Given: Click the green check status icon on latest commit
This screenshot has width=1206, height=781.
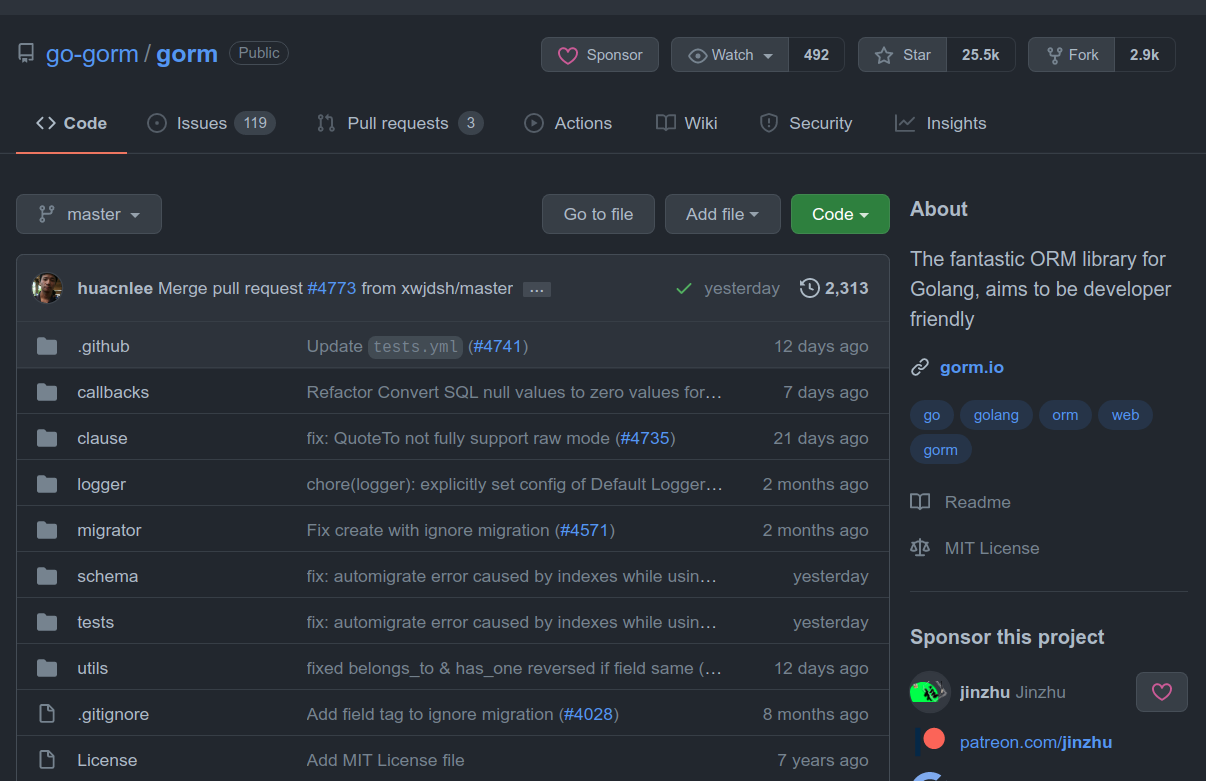Looking at the screenshot, I should pyautogui.click(x=684, y=289).
